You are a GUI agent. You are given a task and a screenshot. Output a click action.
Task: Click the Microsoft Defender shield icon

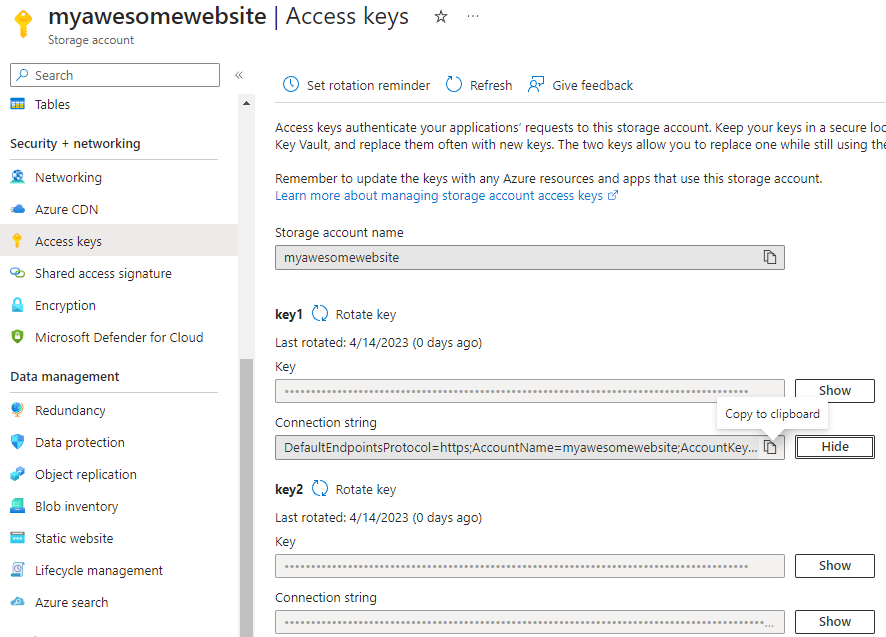18,337
